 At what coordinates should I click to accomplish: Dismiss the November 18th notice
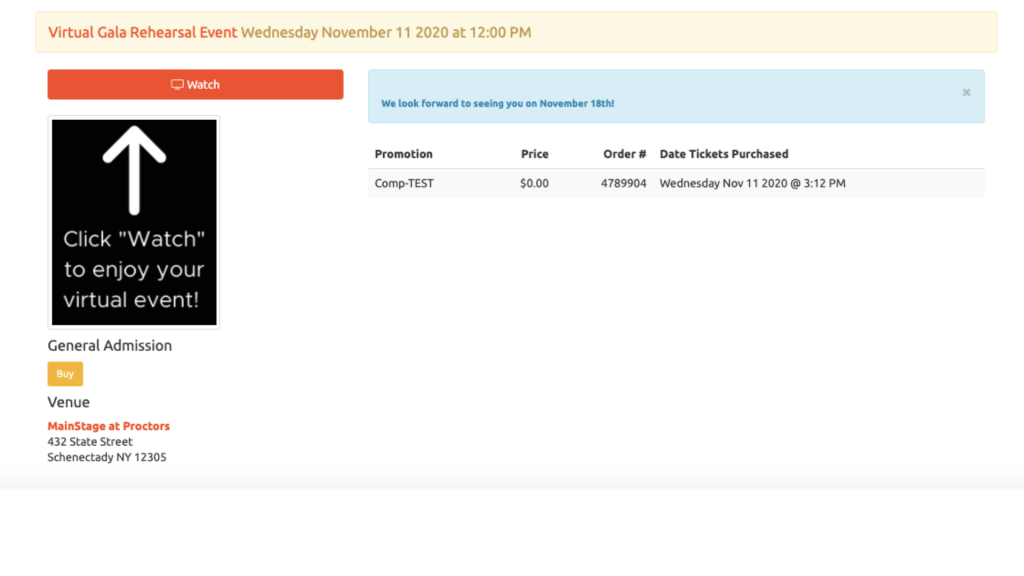pyautogui.click(x=966, y=93)
